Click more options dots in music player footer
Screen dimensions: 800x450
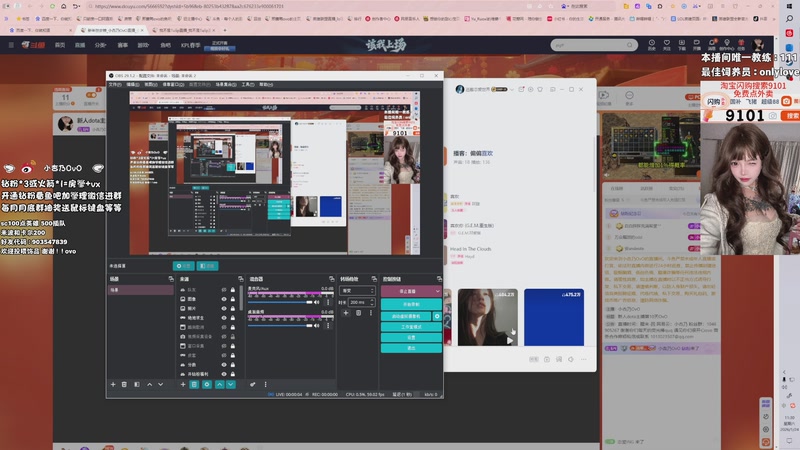point(584,359)
